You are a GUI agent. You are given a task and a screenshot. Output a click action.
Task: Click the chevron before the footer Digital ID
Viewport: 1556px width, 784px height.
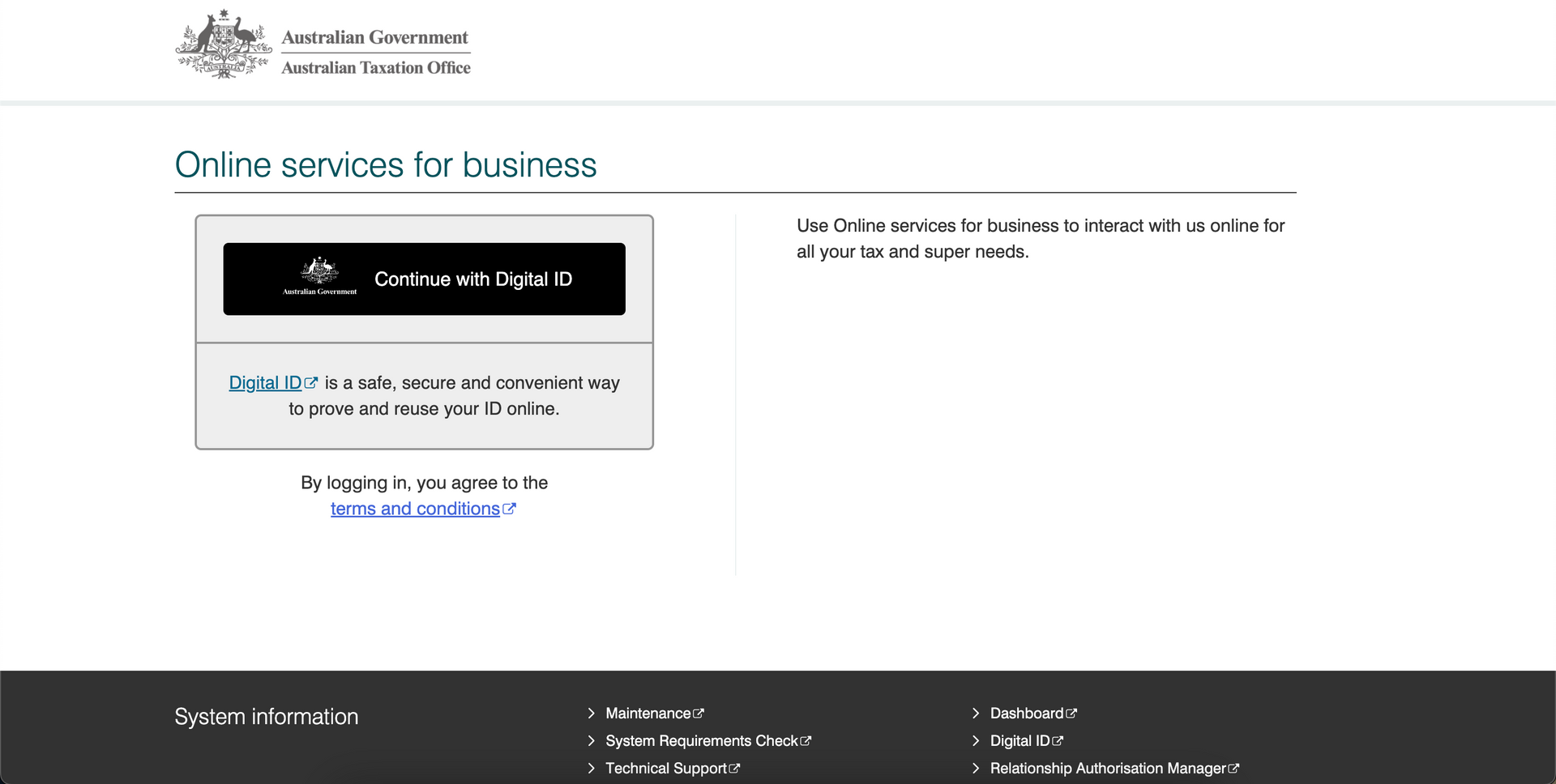point(976,741)
